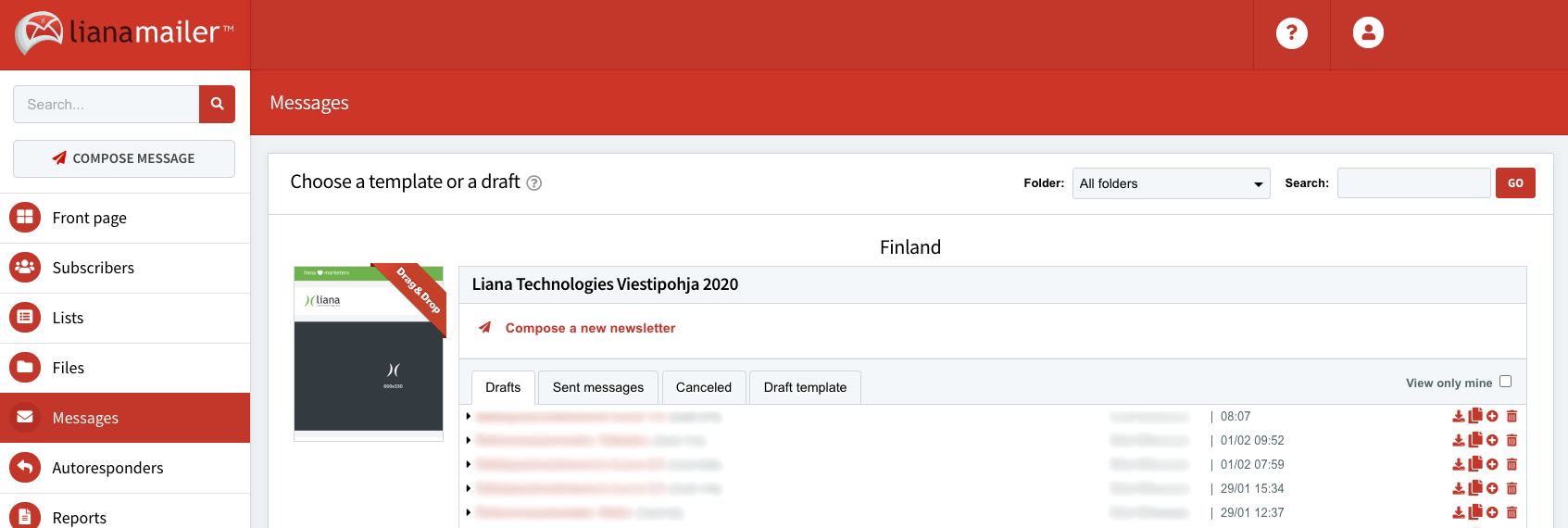Expand the draft row dated 29/01 15:34
This screenshot has width=1568, height=528.
[x=469, y=488]
